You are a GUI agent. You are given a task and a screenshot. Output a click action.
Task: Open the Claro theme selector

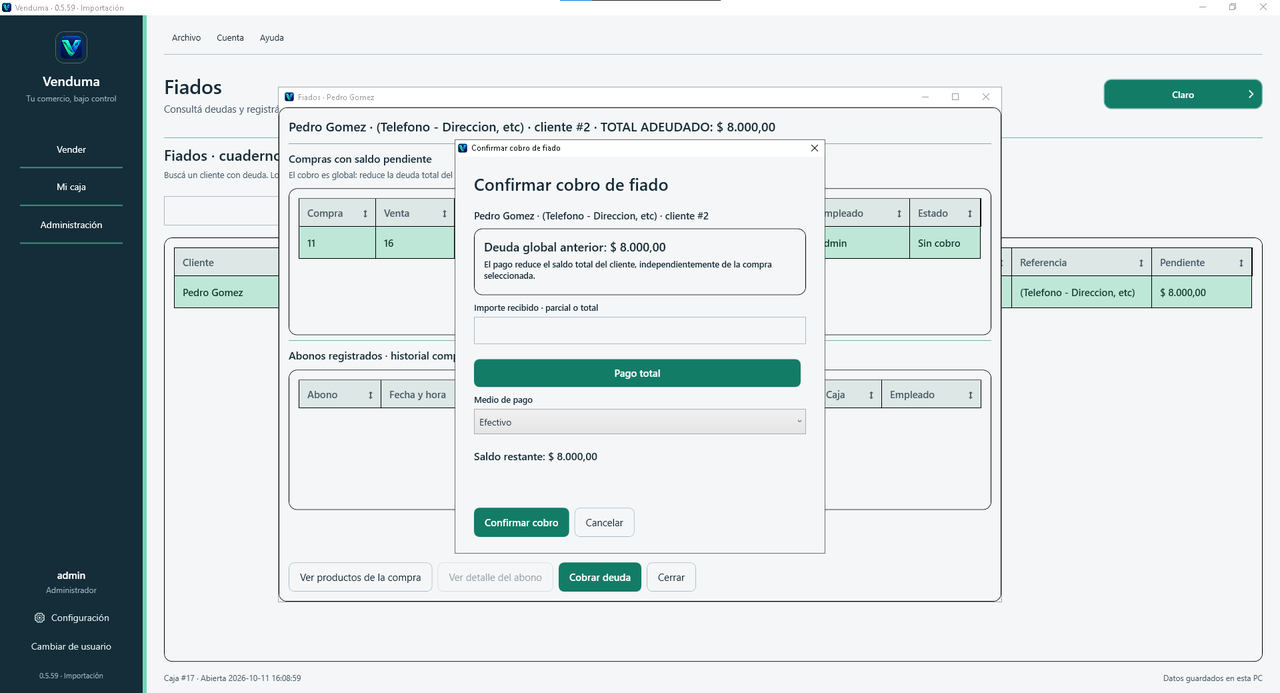1183,94
